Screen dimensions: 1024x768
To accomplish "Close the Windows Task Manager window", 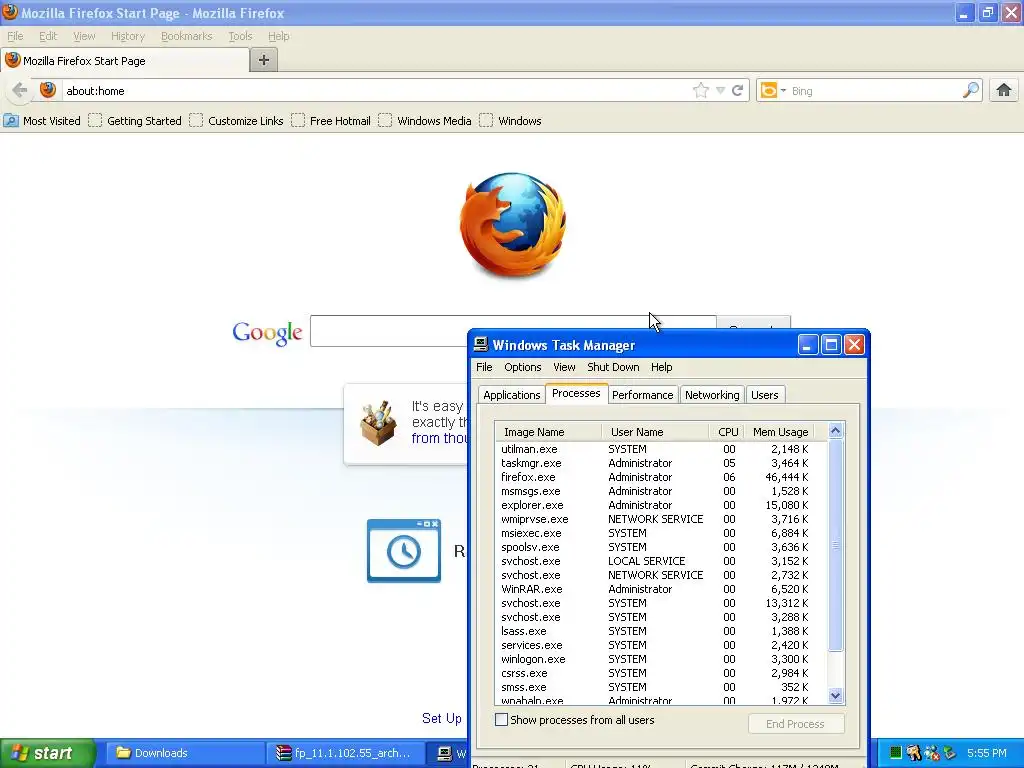I will [x=854, y=345].
